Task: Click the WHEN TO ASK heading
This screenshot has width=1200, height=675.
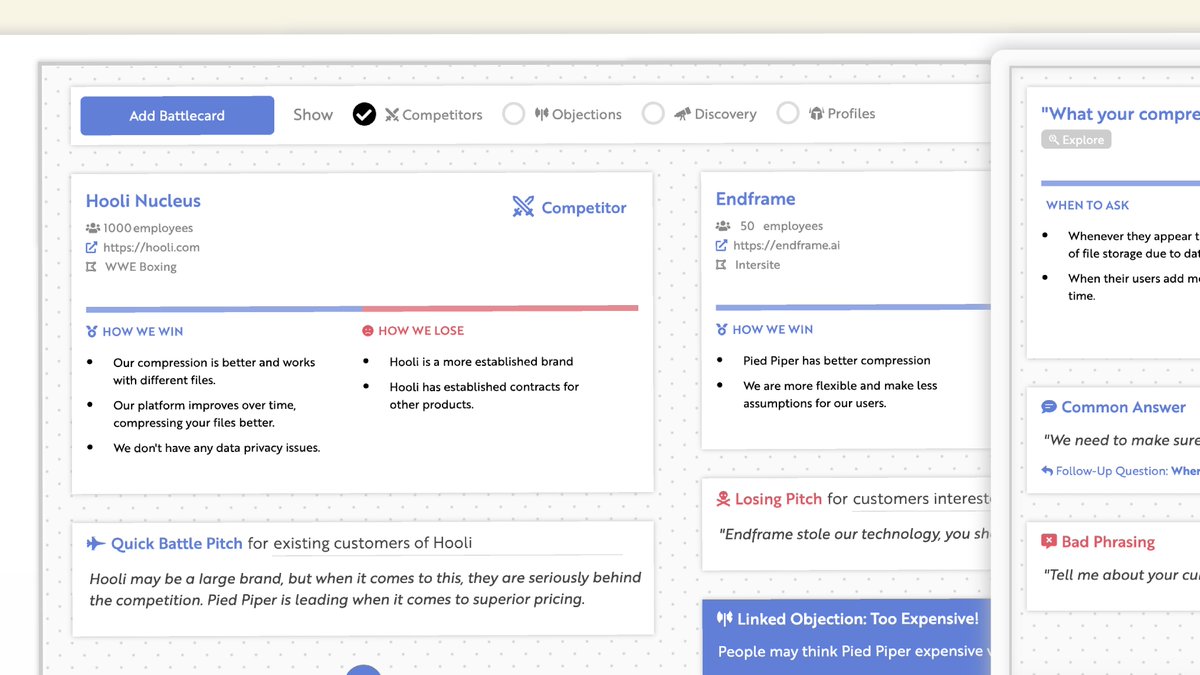Action: [x=1087, y=205]
